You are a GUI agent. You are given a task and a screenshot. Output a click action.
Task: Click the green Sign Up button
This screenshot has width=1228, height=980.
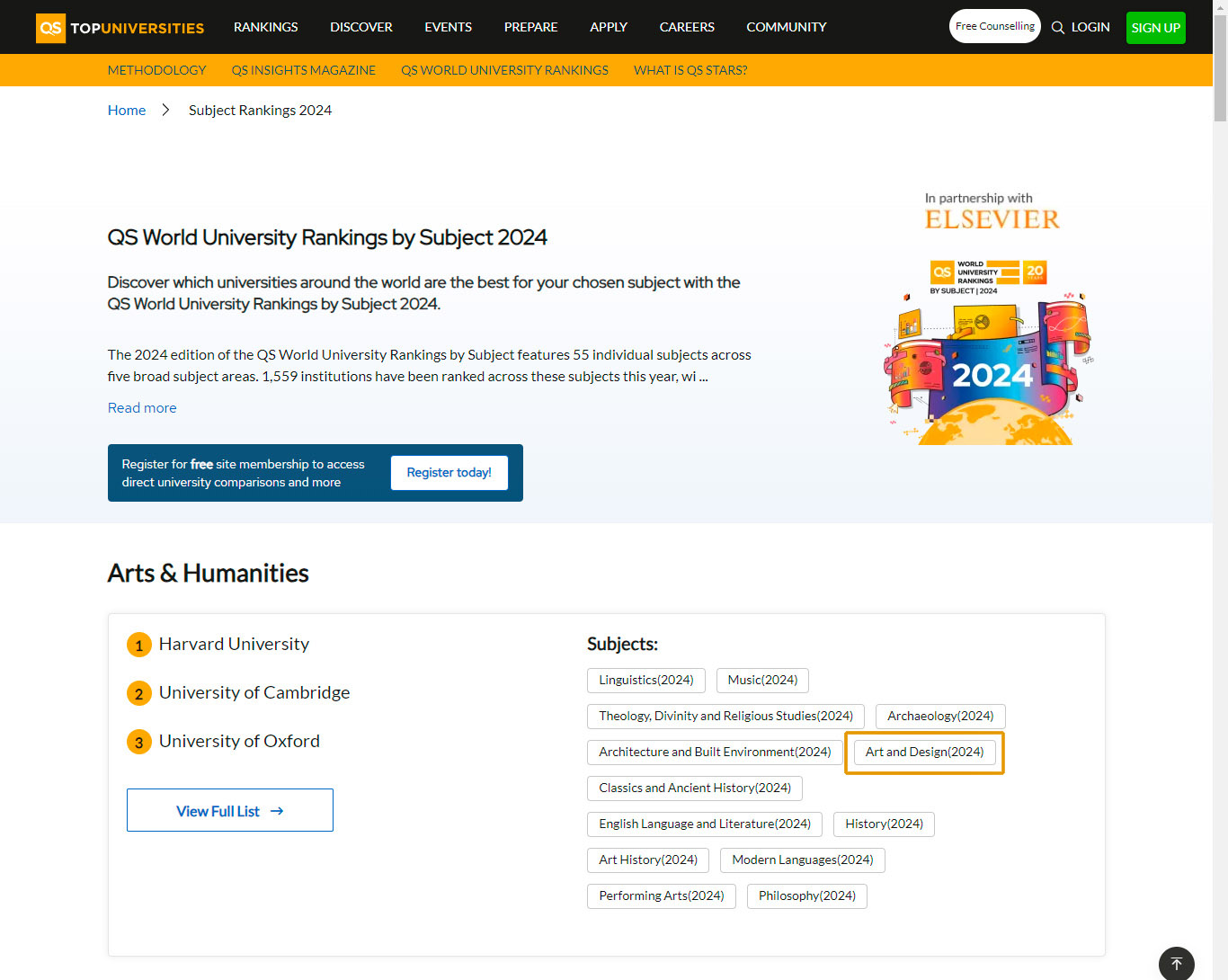[x=1156, y=28]
